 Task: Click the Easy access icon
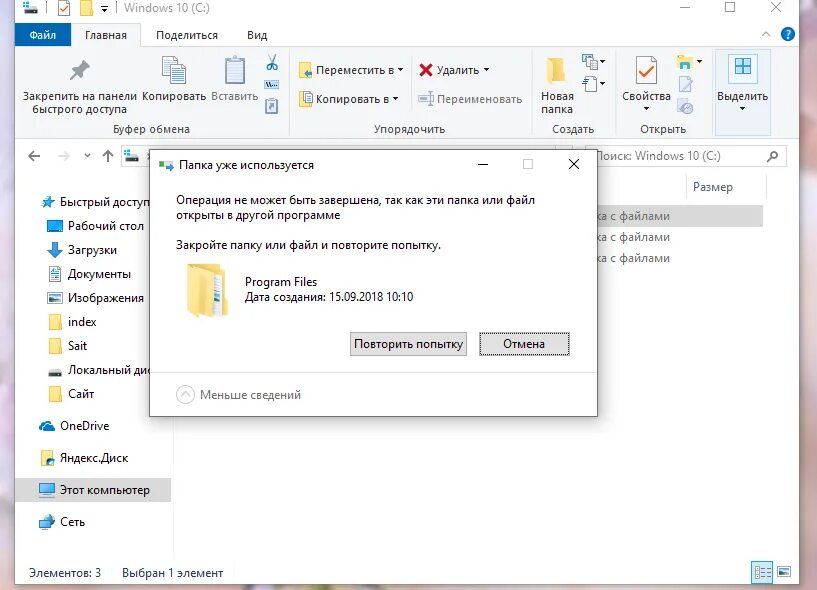point(590,83)
